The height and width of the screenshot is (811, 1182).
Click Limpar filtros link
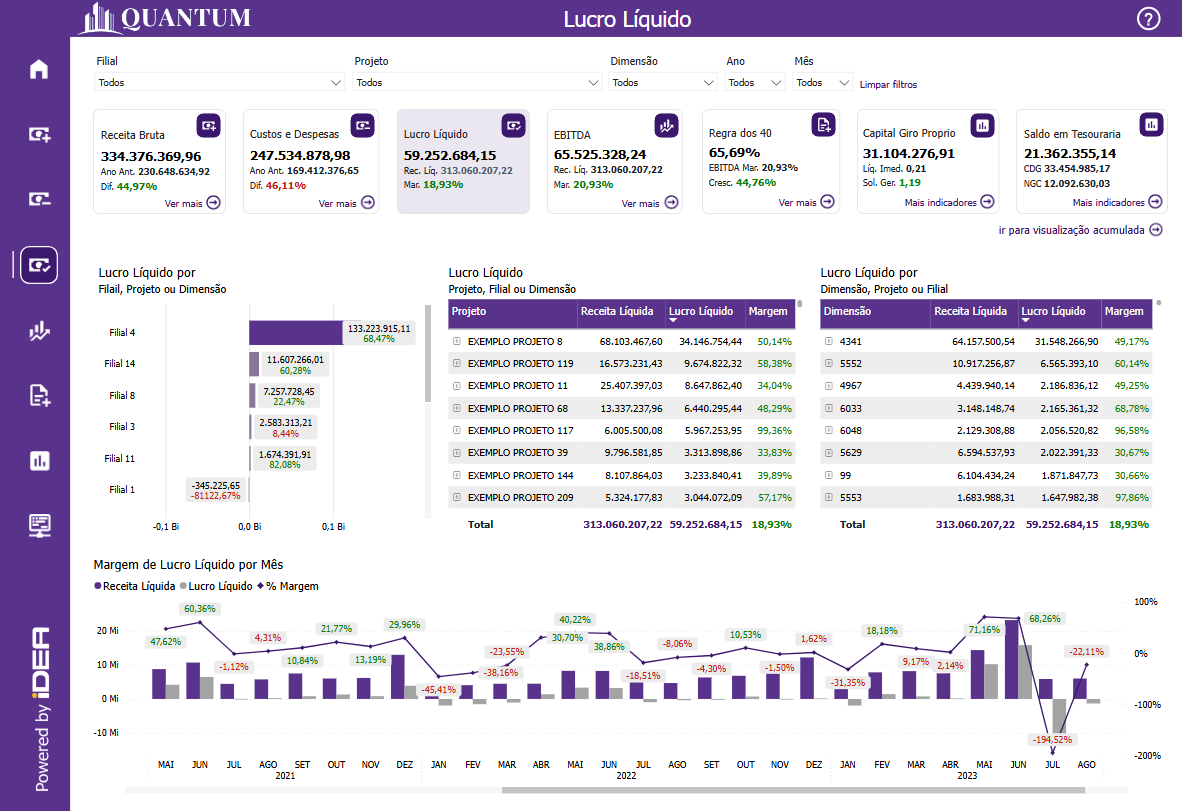point(888,85)
